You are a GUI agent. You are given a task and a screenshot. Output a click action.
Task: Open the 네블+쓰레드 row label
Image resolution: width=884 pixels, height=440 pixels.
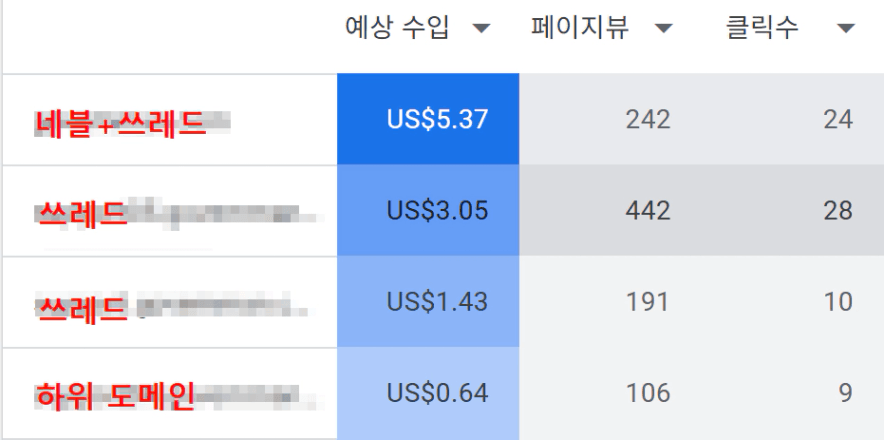pos(120,122)
